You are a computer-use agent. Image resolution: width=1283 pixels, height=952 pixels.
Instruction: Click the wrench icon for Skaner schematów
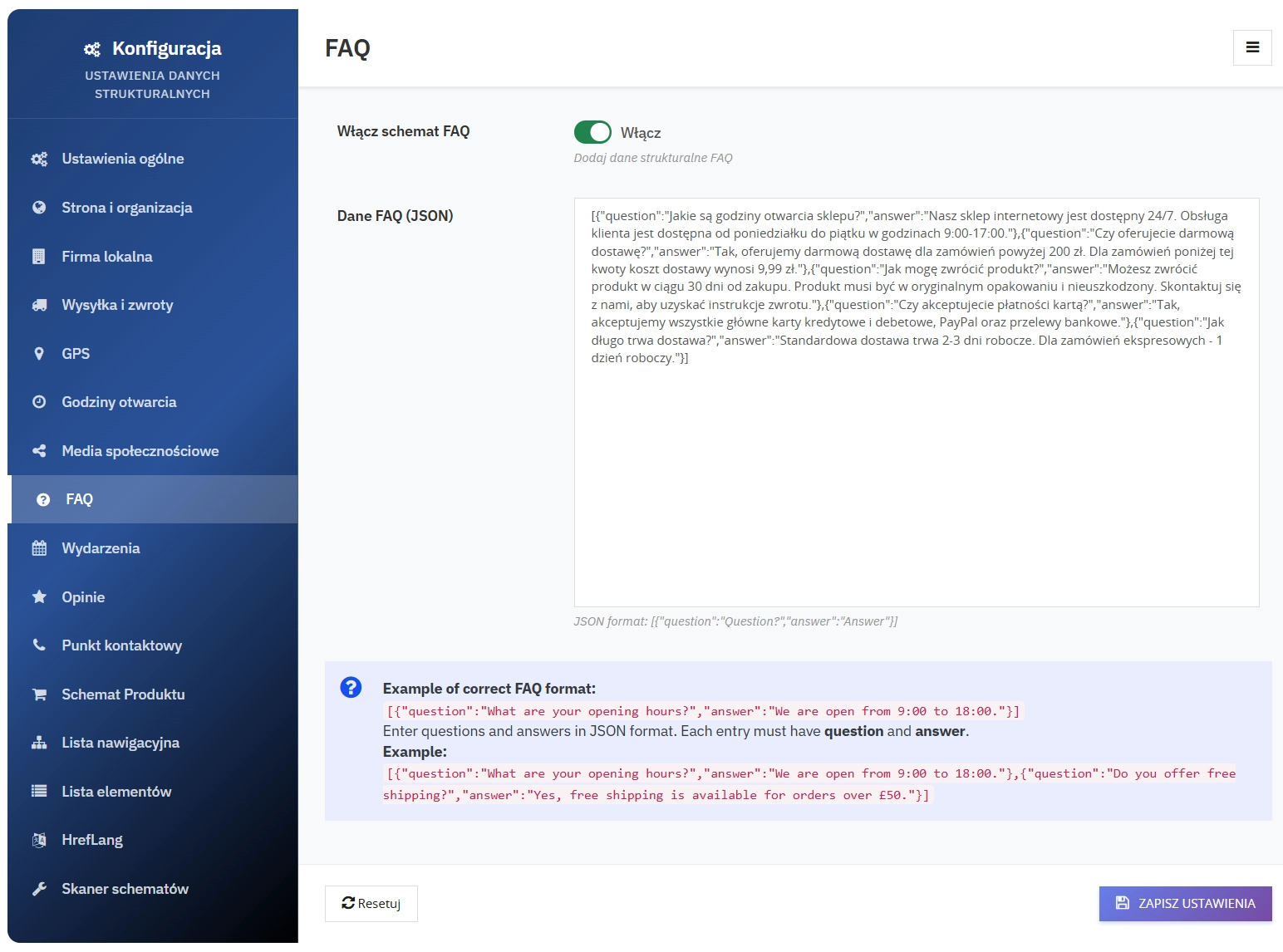(x=39, y=889)
